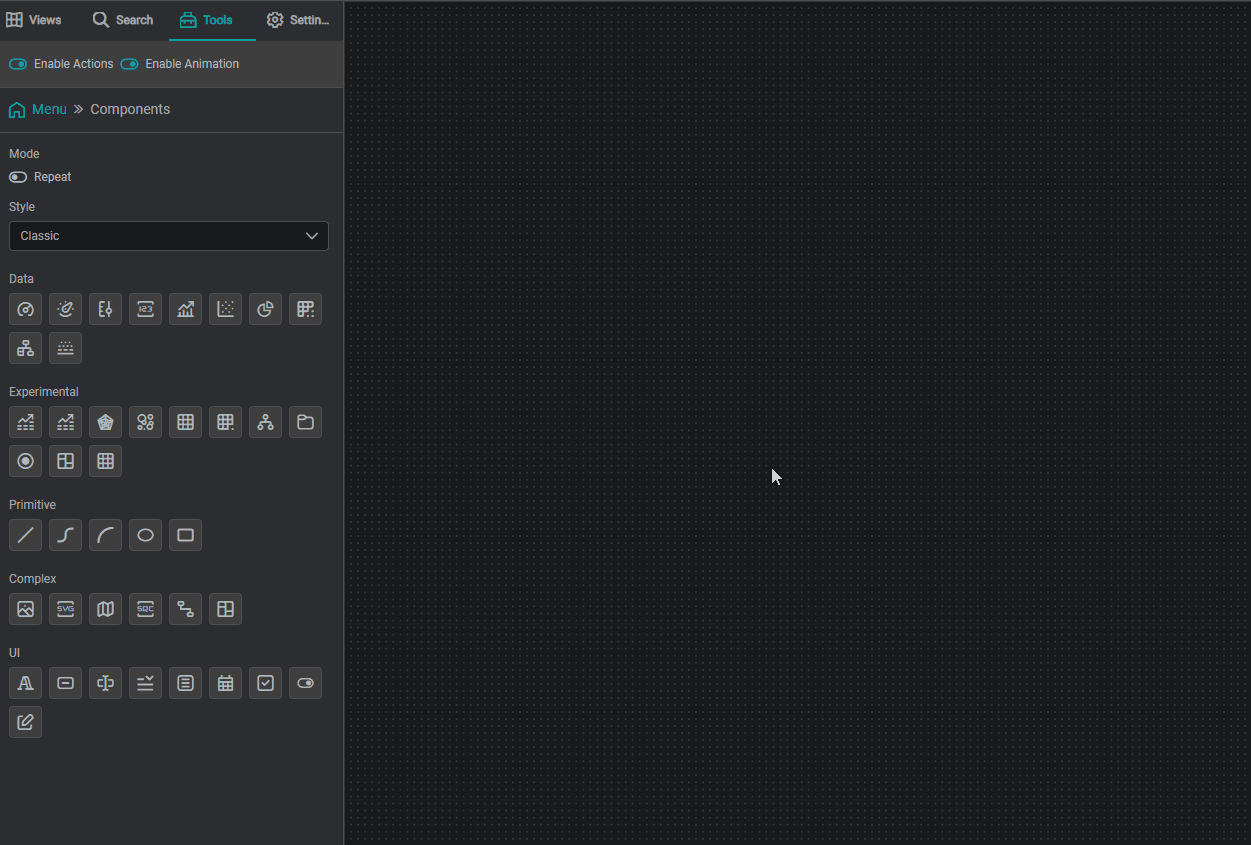This screenshot has width=1251, height=845.
Task: Add the list box UI component
Action: [186, 683]
